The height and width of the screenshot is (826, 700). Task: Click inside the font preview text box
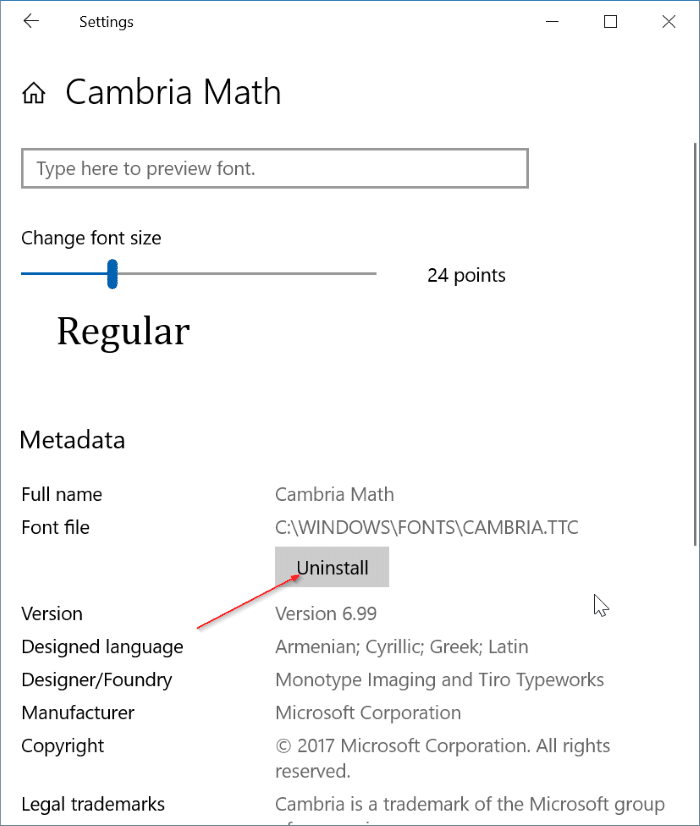tap(274, 168)
